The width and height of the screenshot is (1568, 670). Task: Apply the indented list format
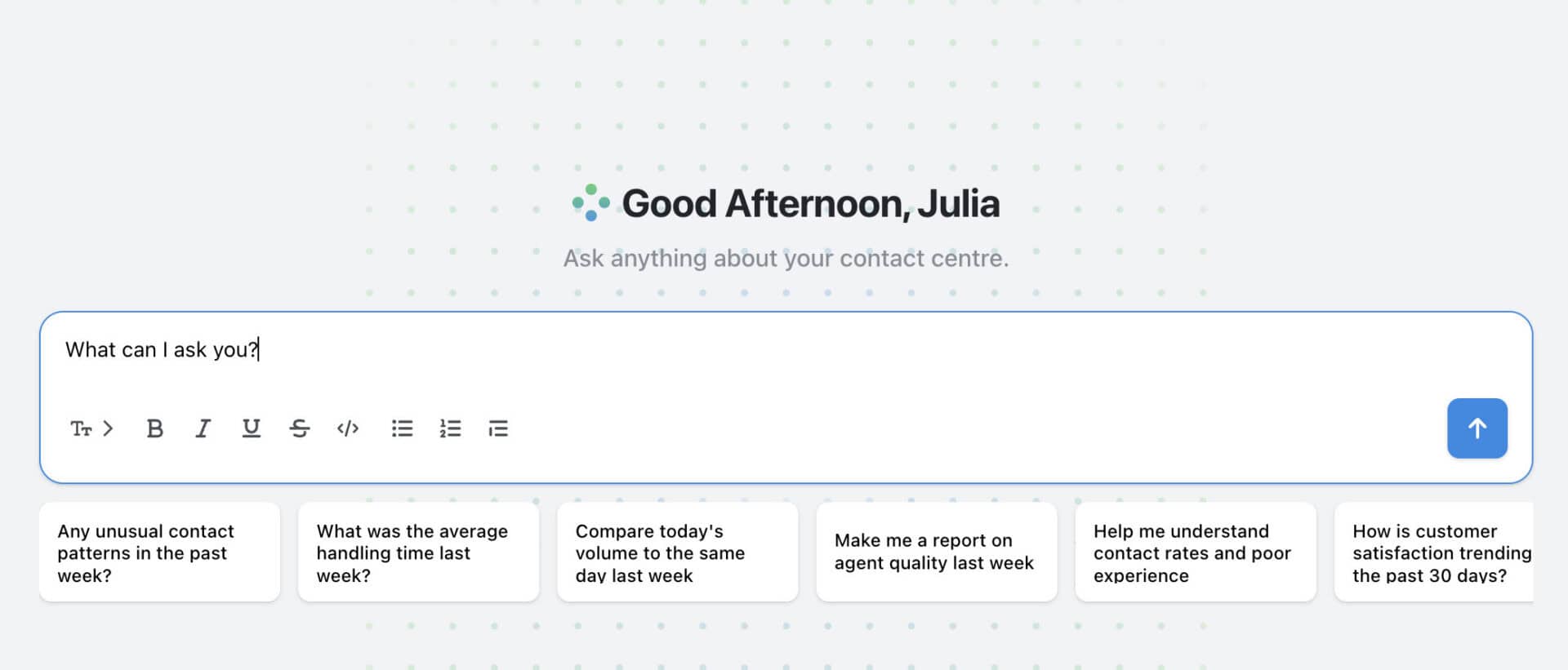pyautogui.click(x=498, y=428)
